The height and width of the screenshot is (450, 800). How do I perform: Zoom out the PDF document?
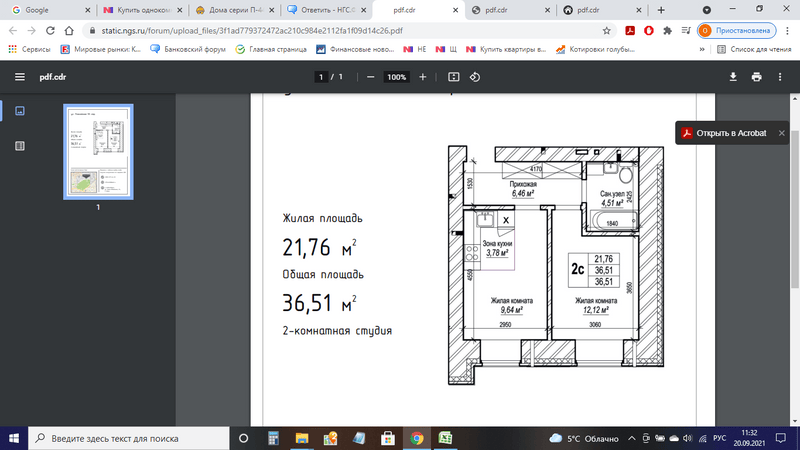click(x=370, y=77)
